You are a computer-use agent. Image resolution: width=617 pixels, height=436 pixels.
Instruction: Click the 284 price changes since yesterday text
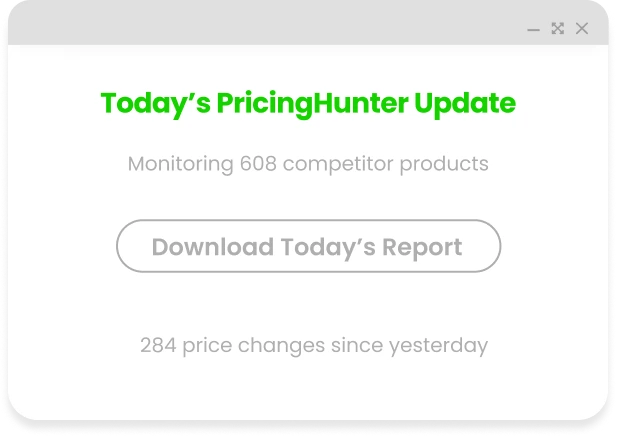(313, 346)
